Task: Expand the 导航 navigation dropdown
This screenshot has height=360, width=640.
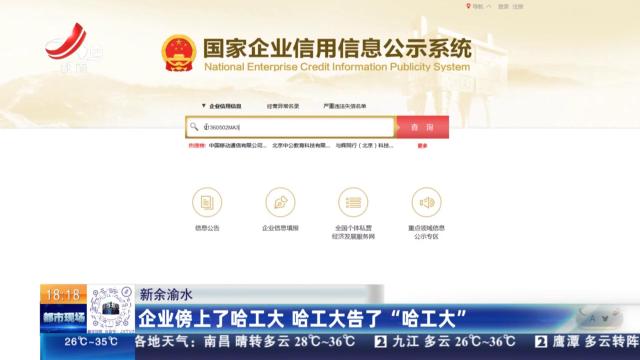Action: [x=482, y=7]
